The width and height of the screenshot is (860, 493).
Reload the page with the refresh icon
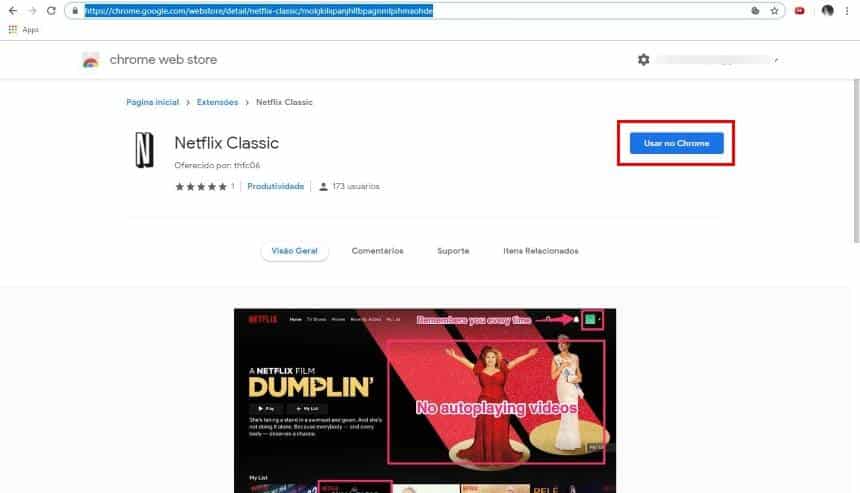[x=51, y=11]
